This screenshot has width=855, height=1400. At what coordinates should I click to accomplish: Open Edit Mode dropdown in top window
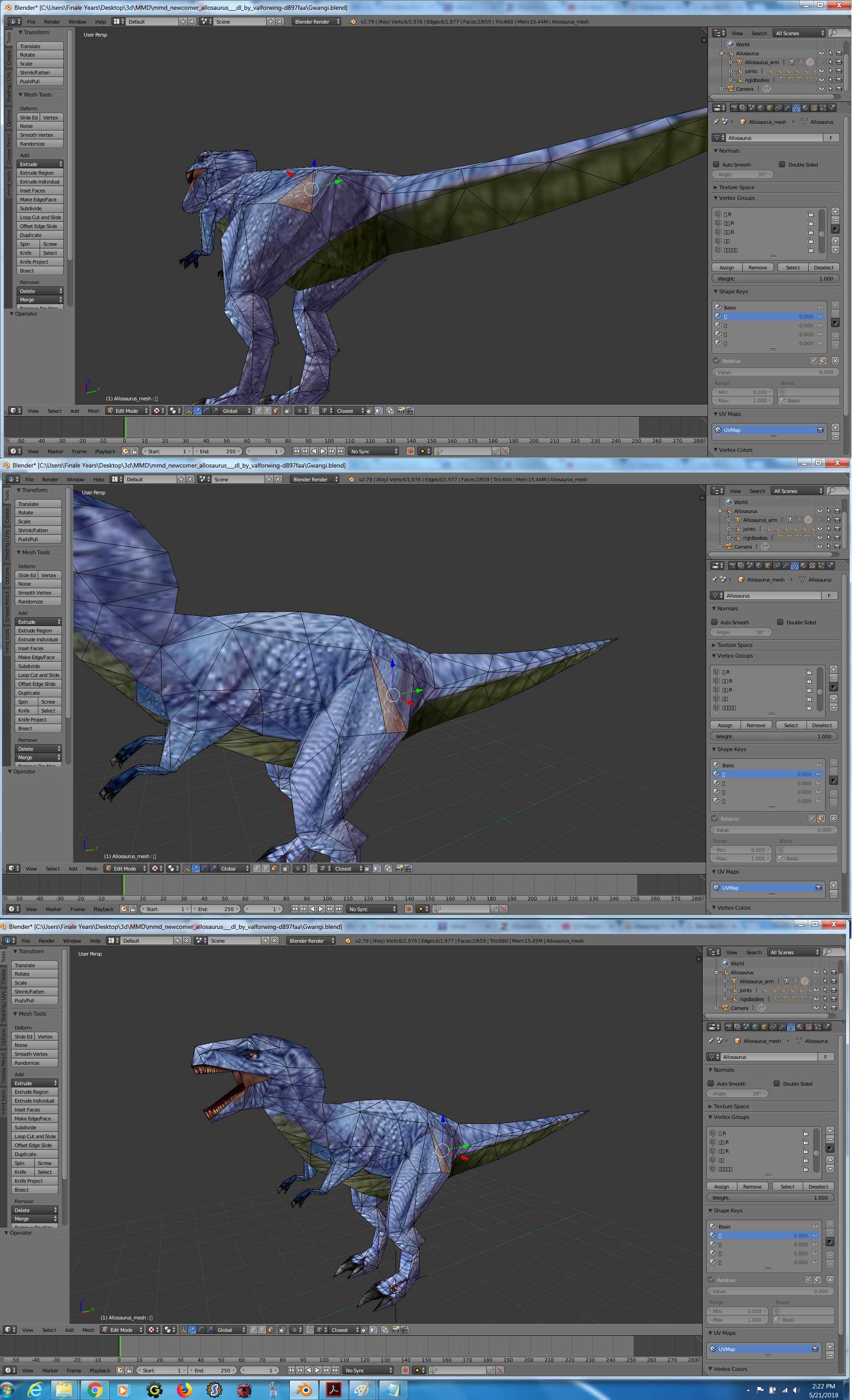click(x=128, y=410)
